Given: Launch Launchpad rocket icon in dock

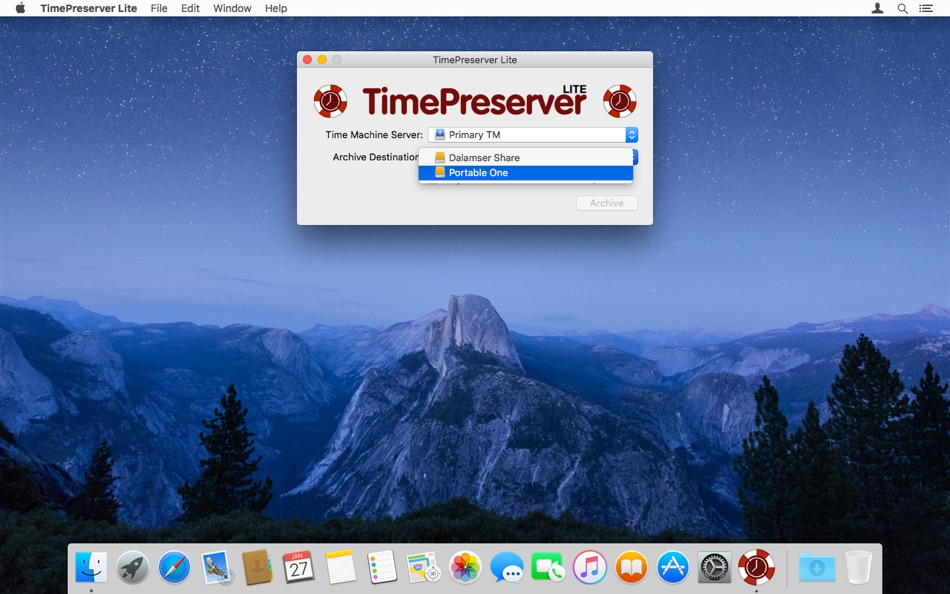Looking at the screenshot, I should click(133, 567).
